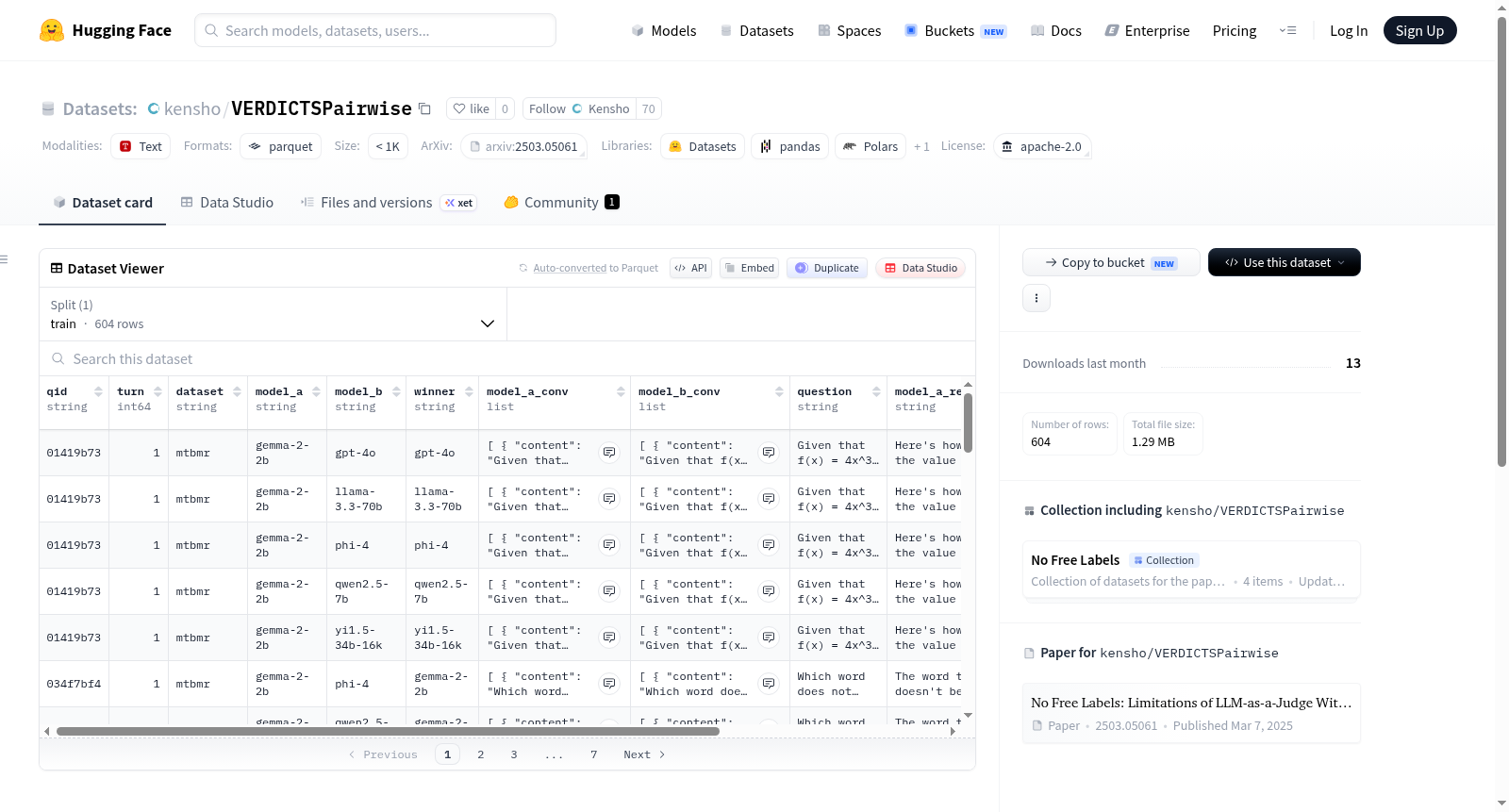Sort the model_b_conv column
This screenshot has height=812, width=1509.
coord(779,391)
